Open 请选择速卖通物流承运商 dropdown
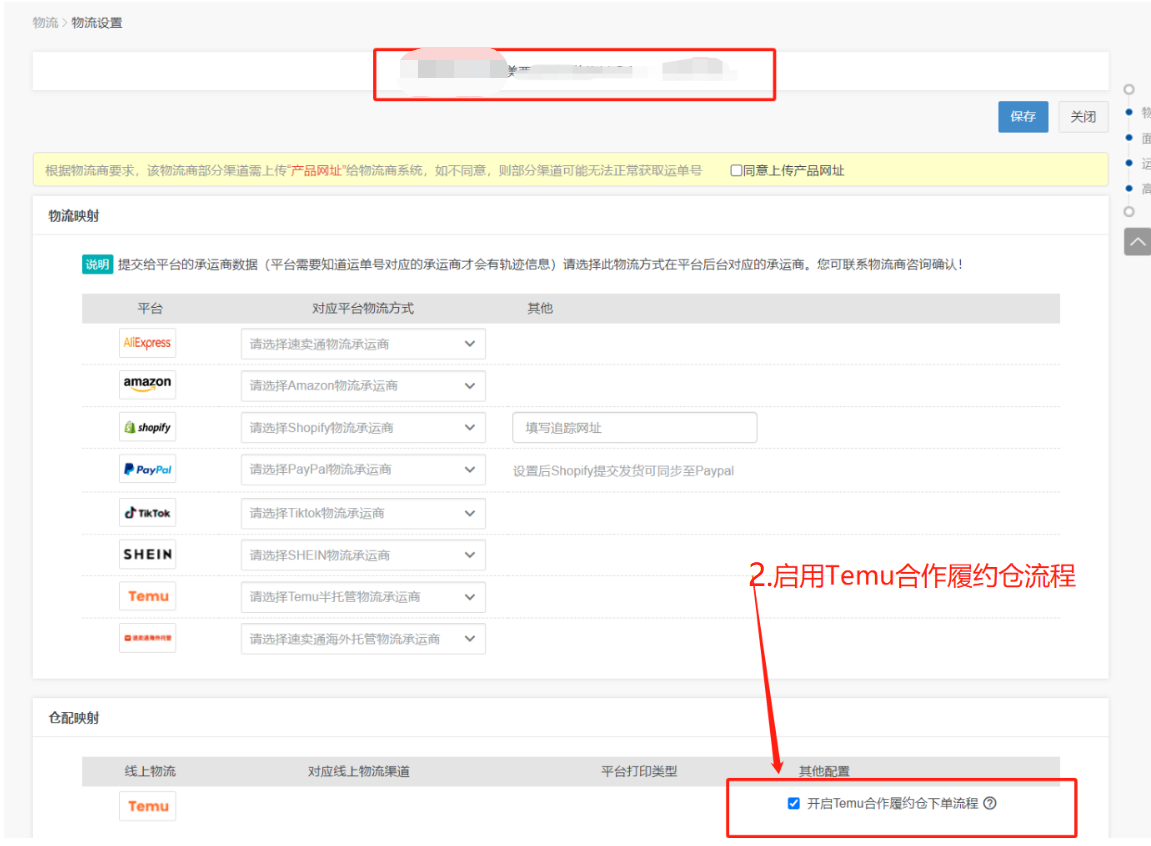The height and width of the screenshot is (846, 1151). point(363,344)
